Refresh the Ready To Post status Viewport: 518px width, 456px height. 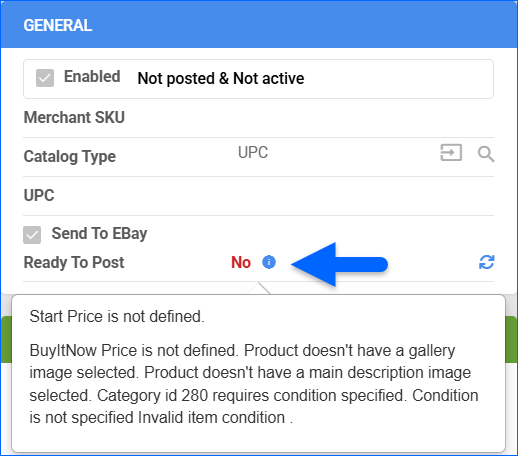[x=486, y=262]
